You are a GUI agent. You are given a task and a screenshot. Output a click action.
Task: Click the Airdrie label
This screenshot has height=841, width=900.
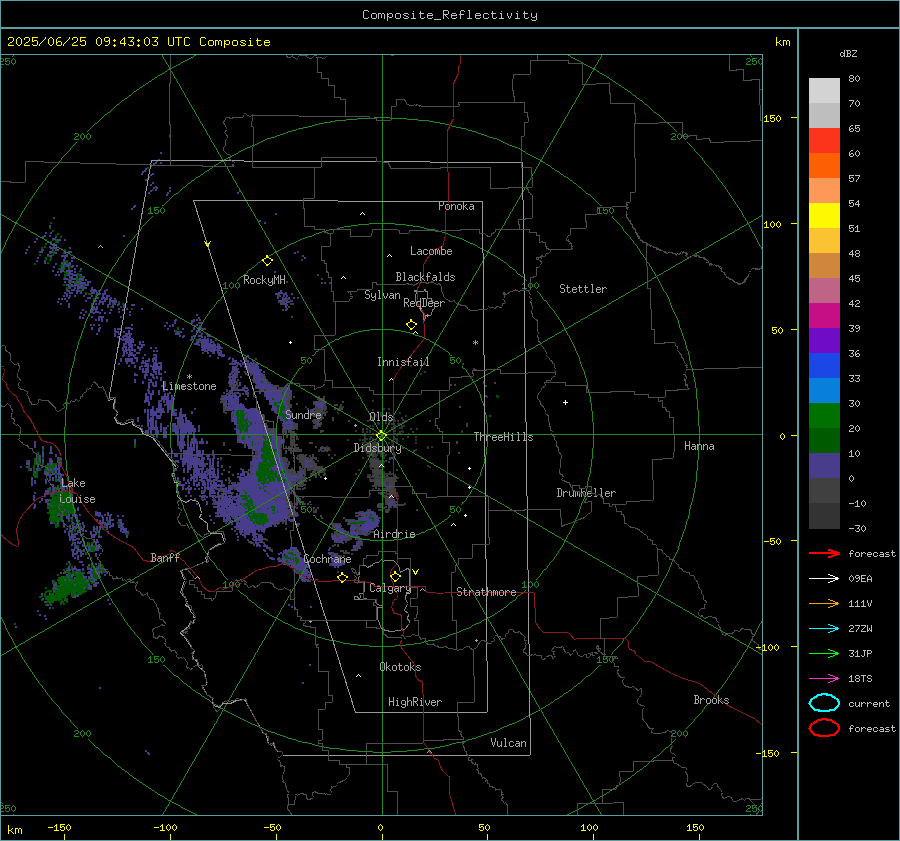coord(394,534)
